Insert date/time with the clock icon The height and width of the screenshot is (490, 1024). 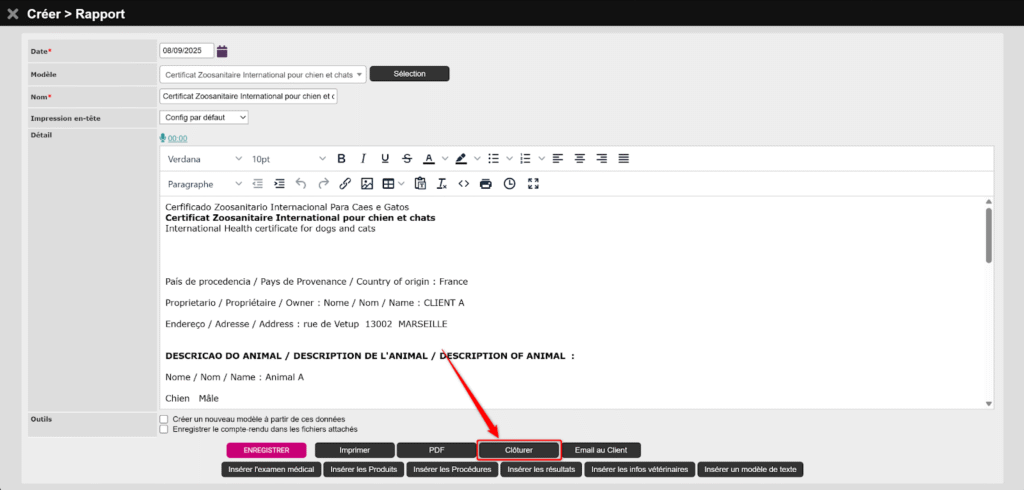pos(510,184)
